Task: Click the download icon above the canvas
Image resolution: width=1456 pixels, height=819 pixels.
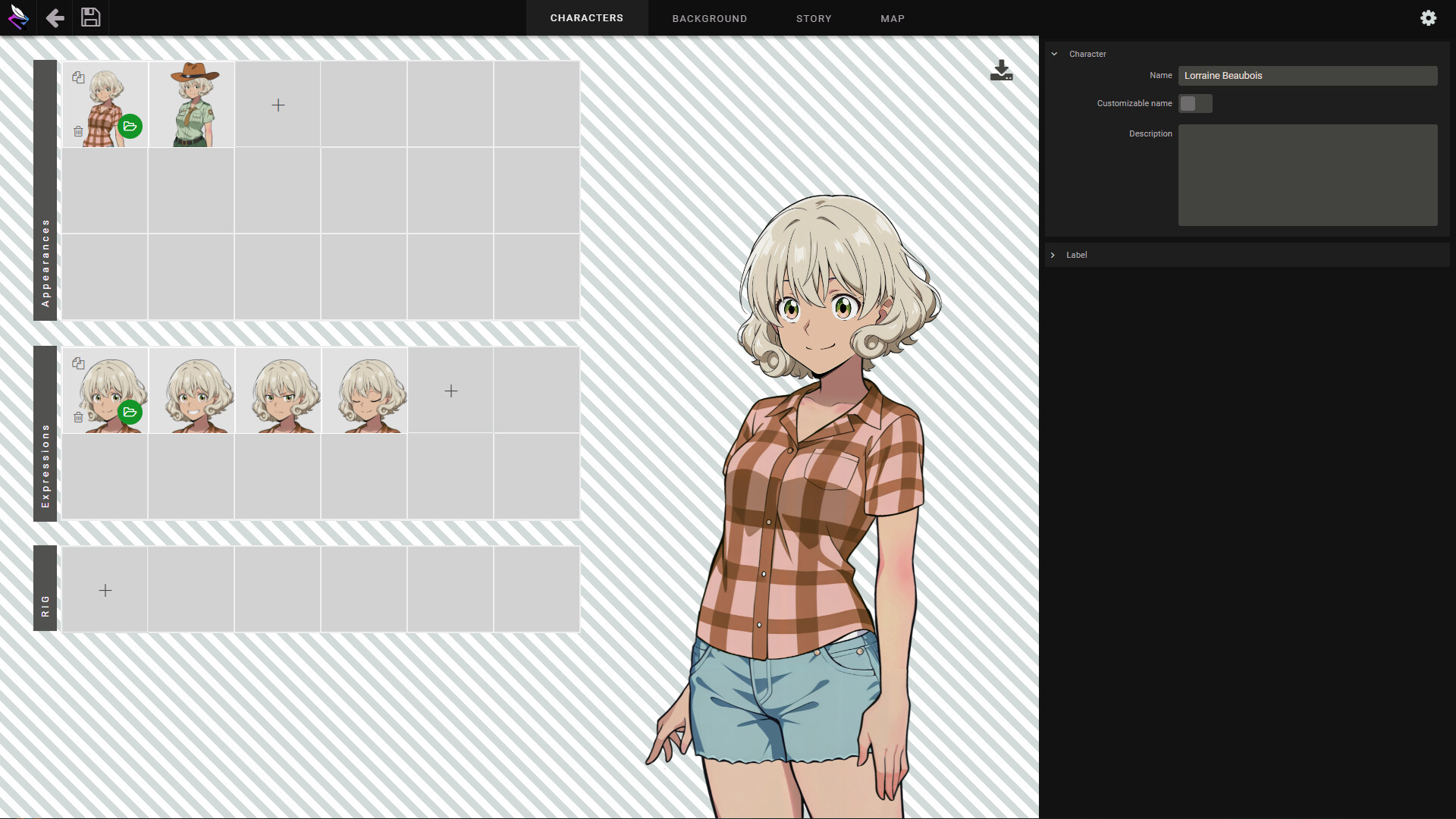Action: click(1001, 70)
